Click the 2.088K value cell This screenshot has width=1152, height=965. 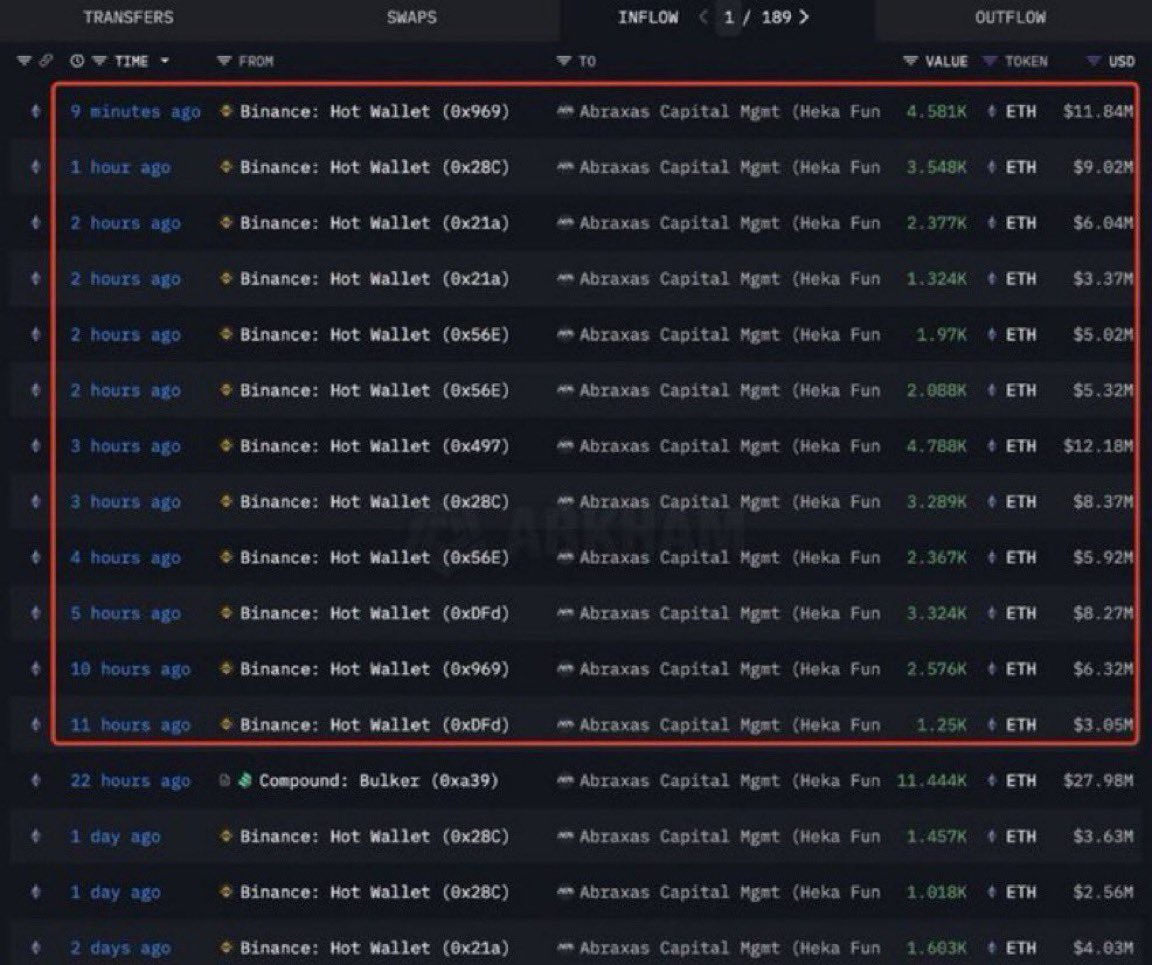[x=936, y=390]
